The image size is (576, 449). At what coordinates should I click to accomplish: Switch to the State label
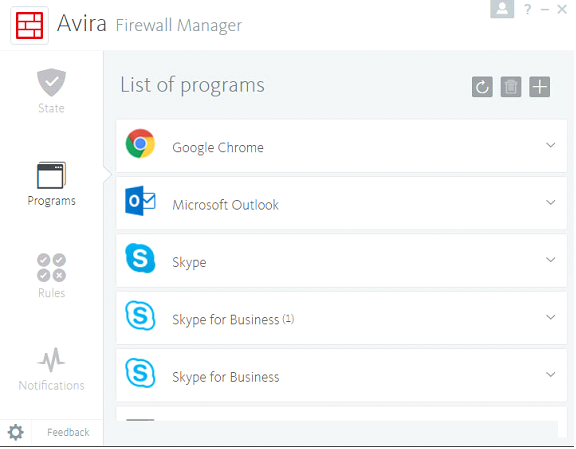tap(51, 108)
